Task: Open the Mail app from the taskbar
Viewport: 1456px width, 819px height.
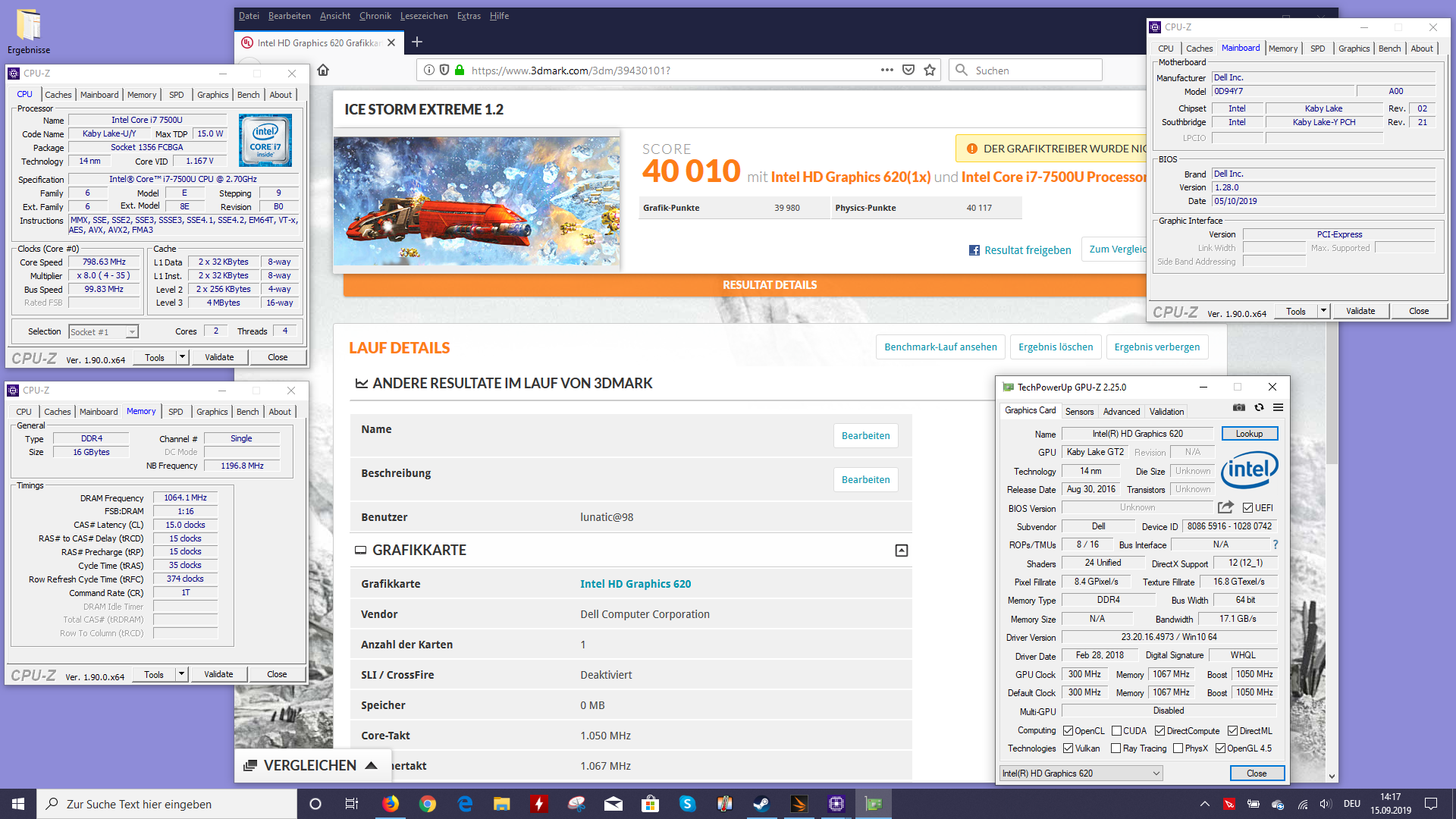Action: point(613,804)
